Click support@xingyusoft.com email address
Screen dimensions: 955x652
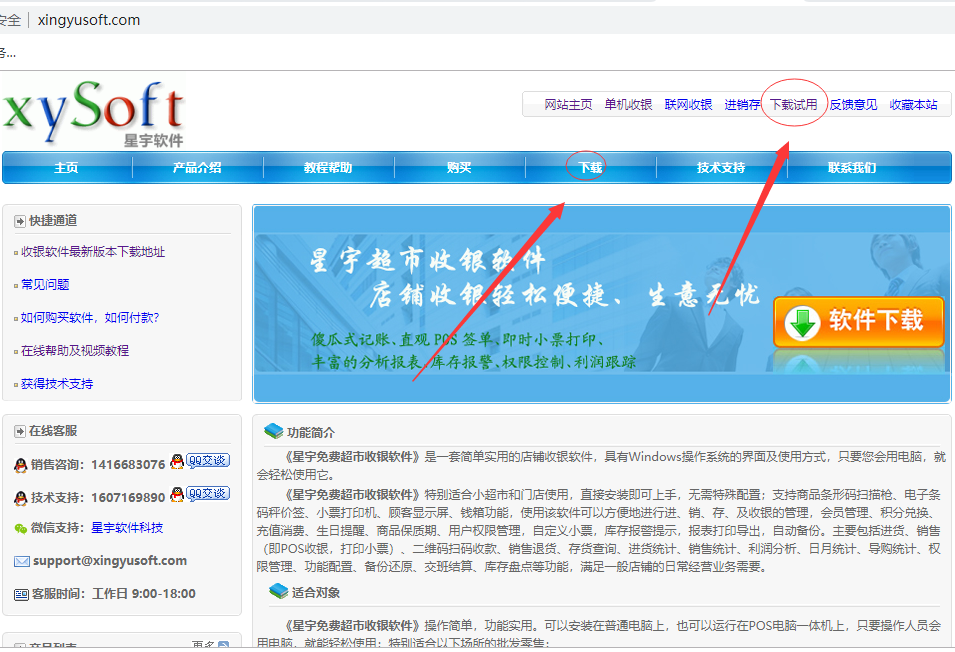110,561
